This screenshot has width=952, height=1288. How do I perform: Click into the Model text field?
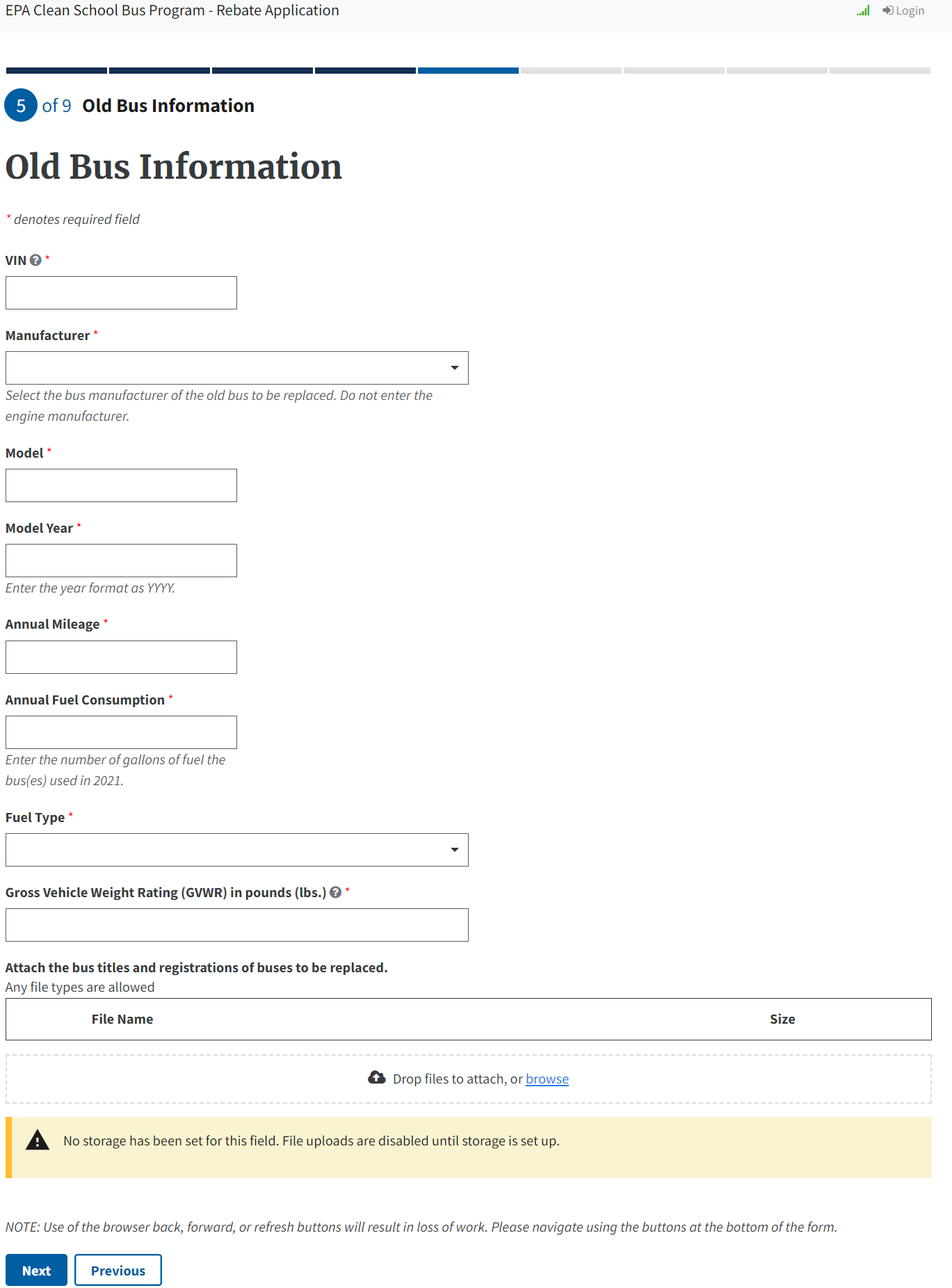[x=121, y=485]
